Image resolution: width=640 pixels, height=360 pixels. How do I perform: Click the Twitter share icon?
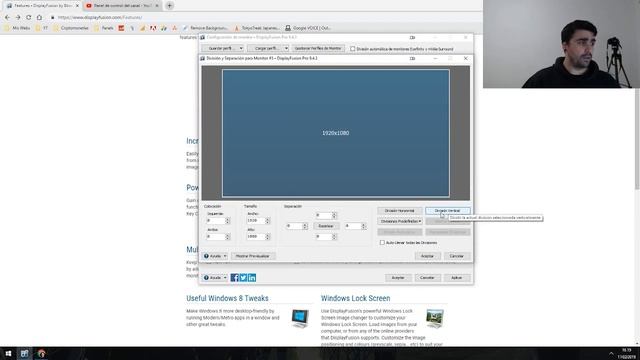(x=243, y=278)
